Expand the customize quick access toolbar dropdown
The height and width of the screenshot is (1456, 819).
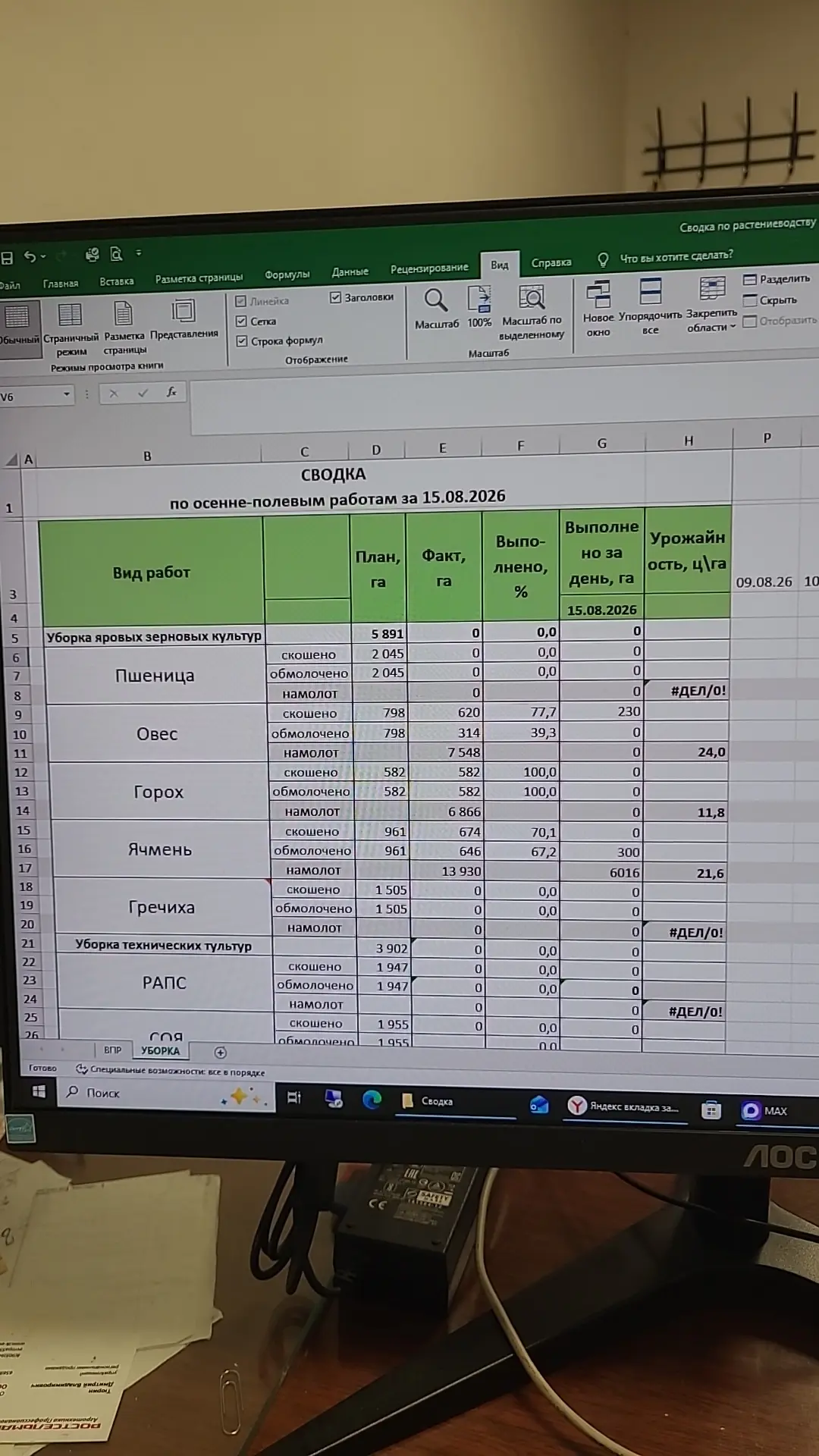tap(138, 253)
